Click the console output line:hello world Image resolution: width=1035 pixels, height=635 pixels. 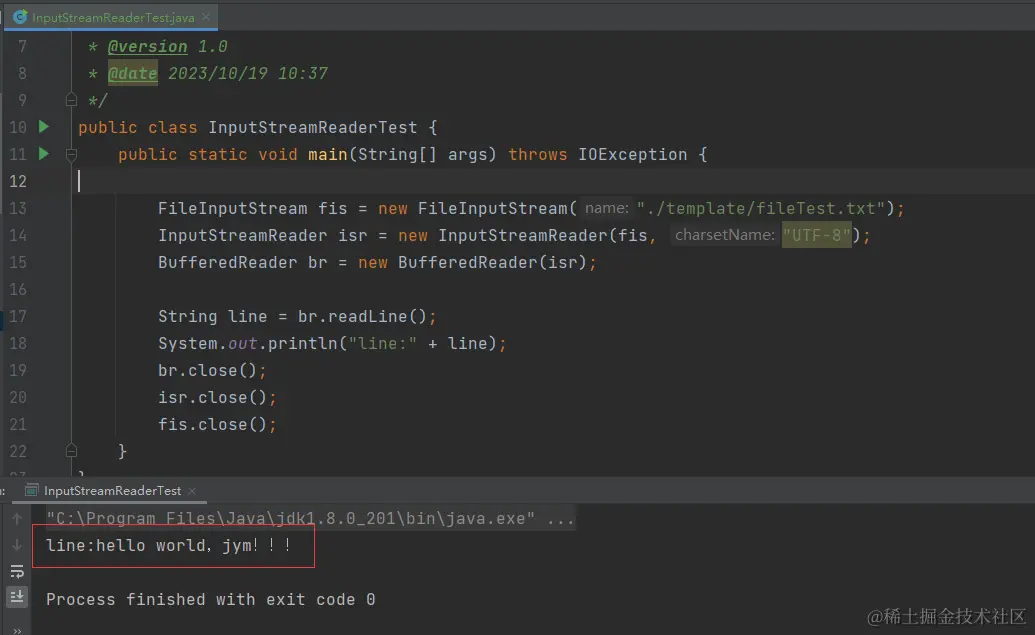[168, 545]
